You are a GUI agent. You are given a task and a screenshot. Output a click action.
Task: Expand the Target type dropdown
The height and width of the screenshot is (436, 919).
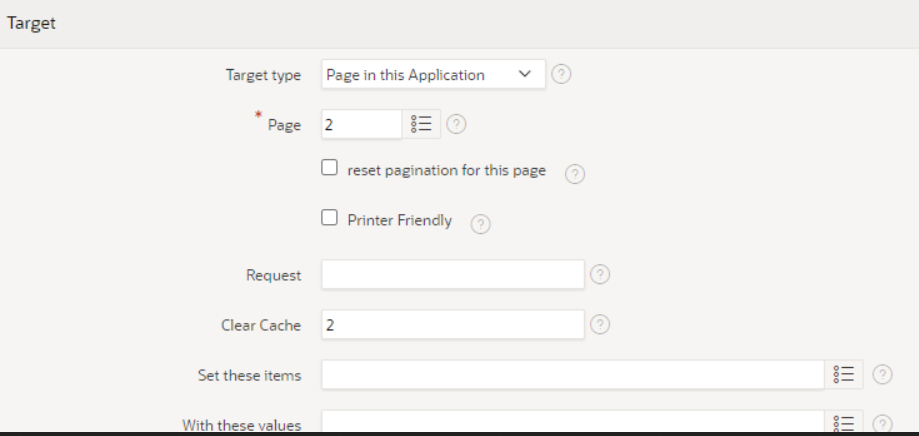(433, 74)
